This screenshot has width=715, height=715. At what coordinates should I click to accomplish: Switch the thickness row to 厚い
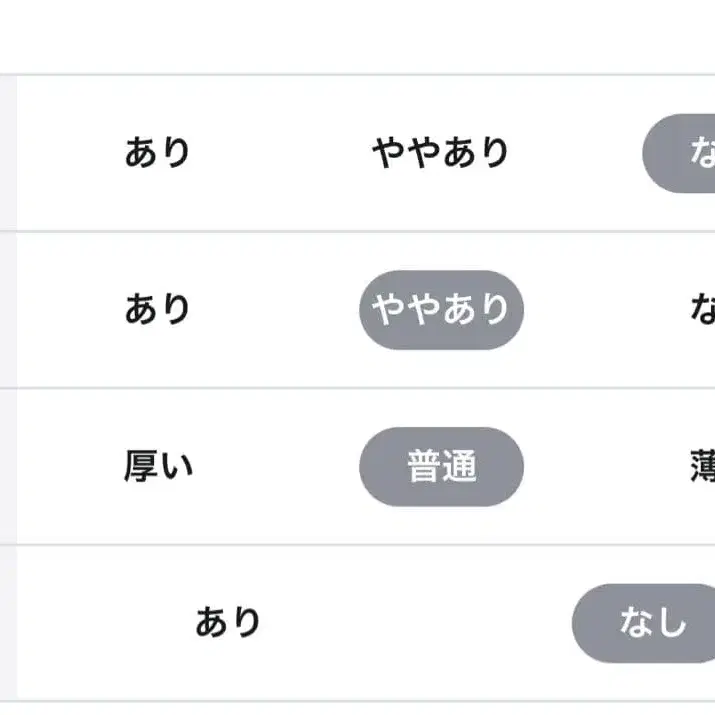click(x=158, y=467)
